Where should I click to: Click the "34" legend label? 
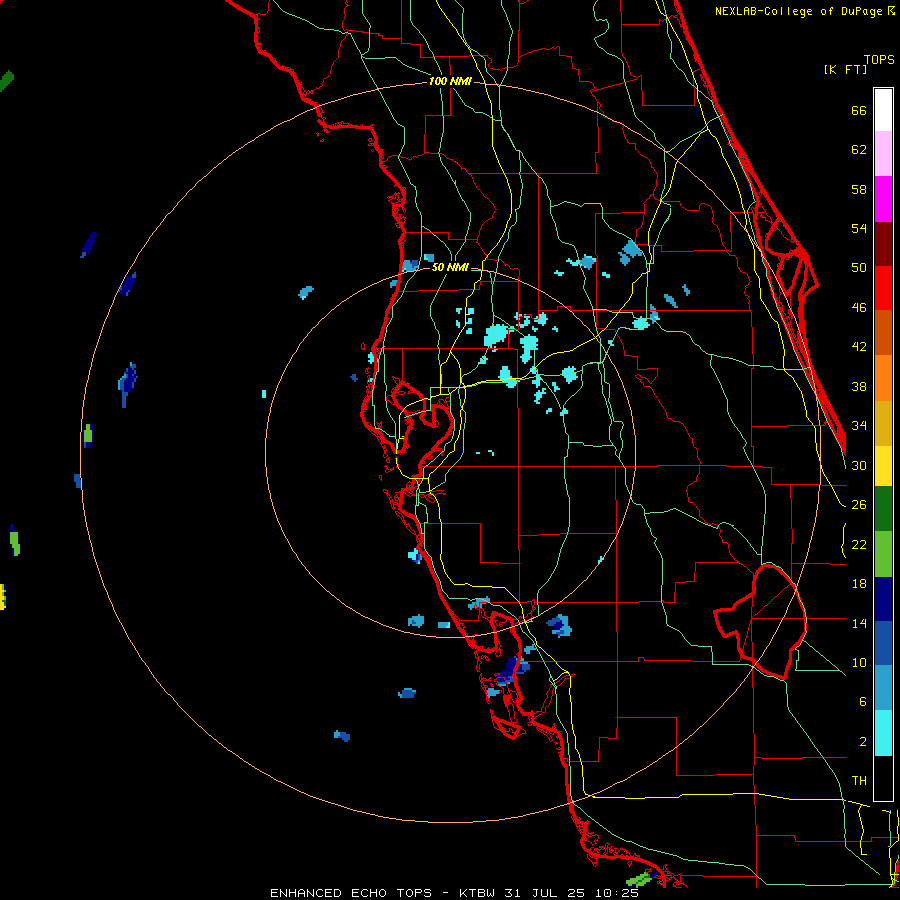tap(859, 426)
